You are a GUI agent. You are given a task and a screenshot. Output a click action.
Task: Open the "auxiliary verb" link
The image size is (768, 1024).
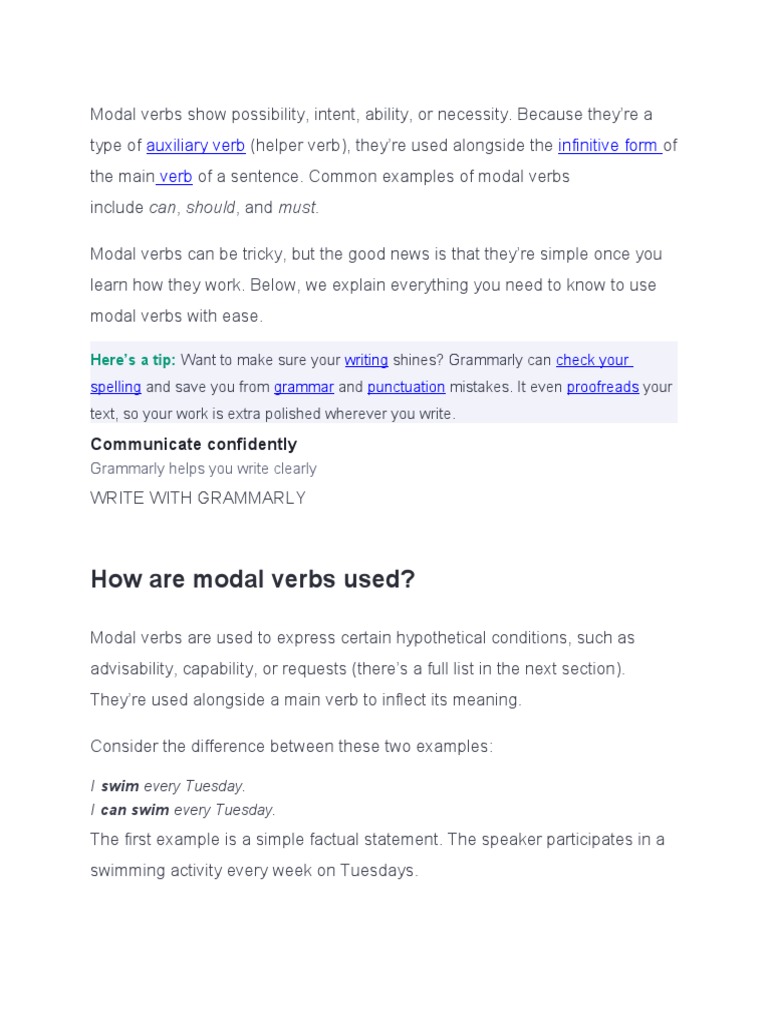coord(196,146)
